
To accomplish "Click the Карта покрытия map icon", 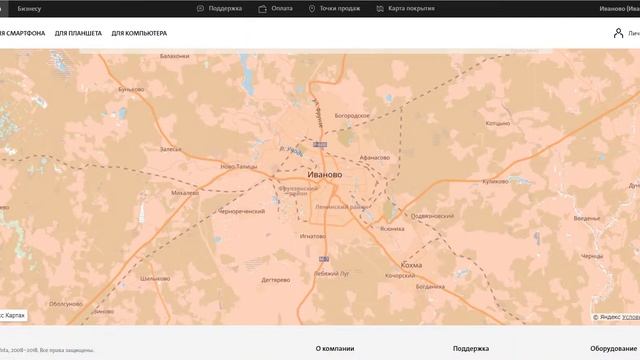I will pyautogui.click(x=380, y=9).
